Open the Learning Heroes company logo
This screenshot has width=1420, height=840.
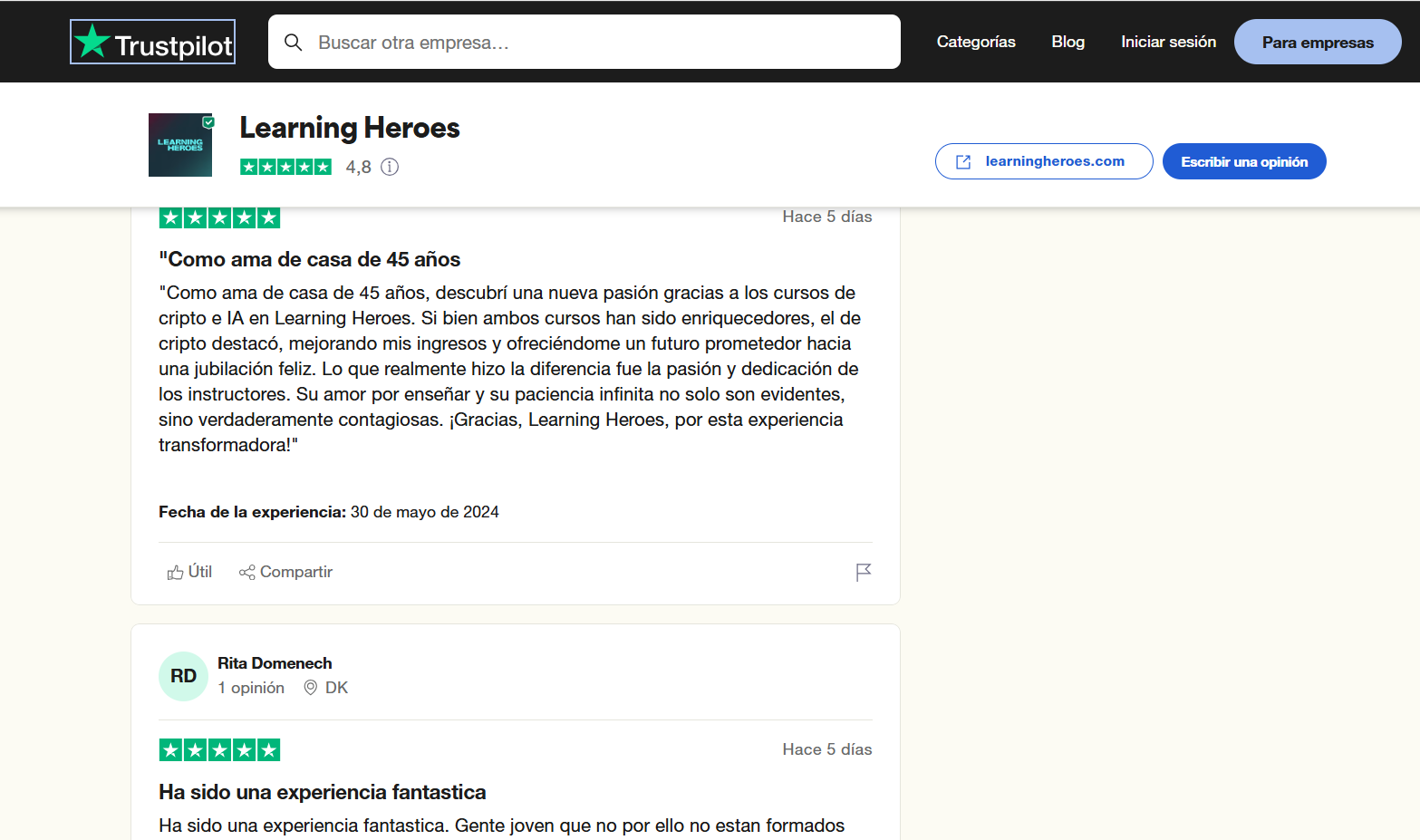(x=180, y=145)
